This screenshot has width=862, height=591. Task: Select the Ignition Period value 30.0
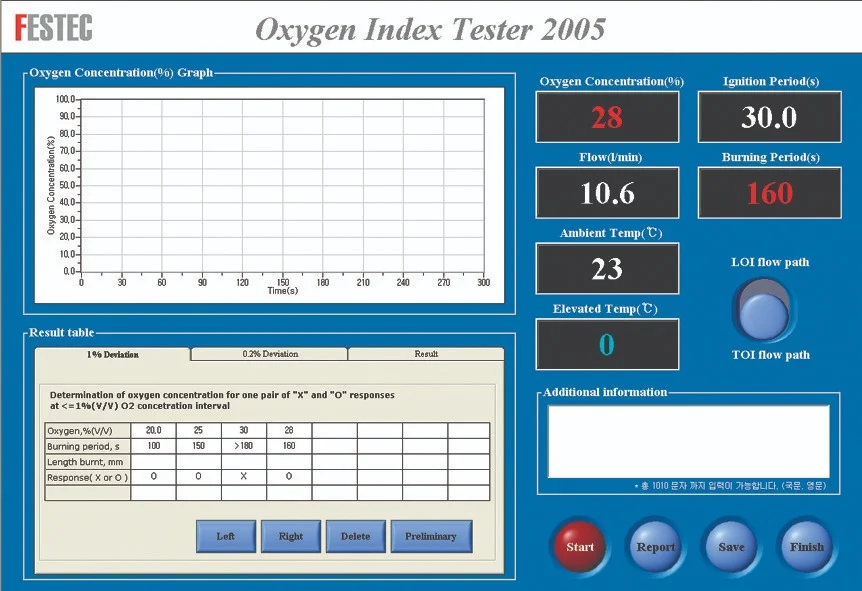(770, 117)
